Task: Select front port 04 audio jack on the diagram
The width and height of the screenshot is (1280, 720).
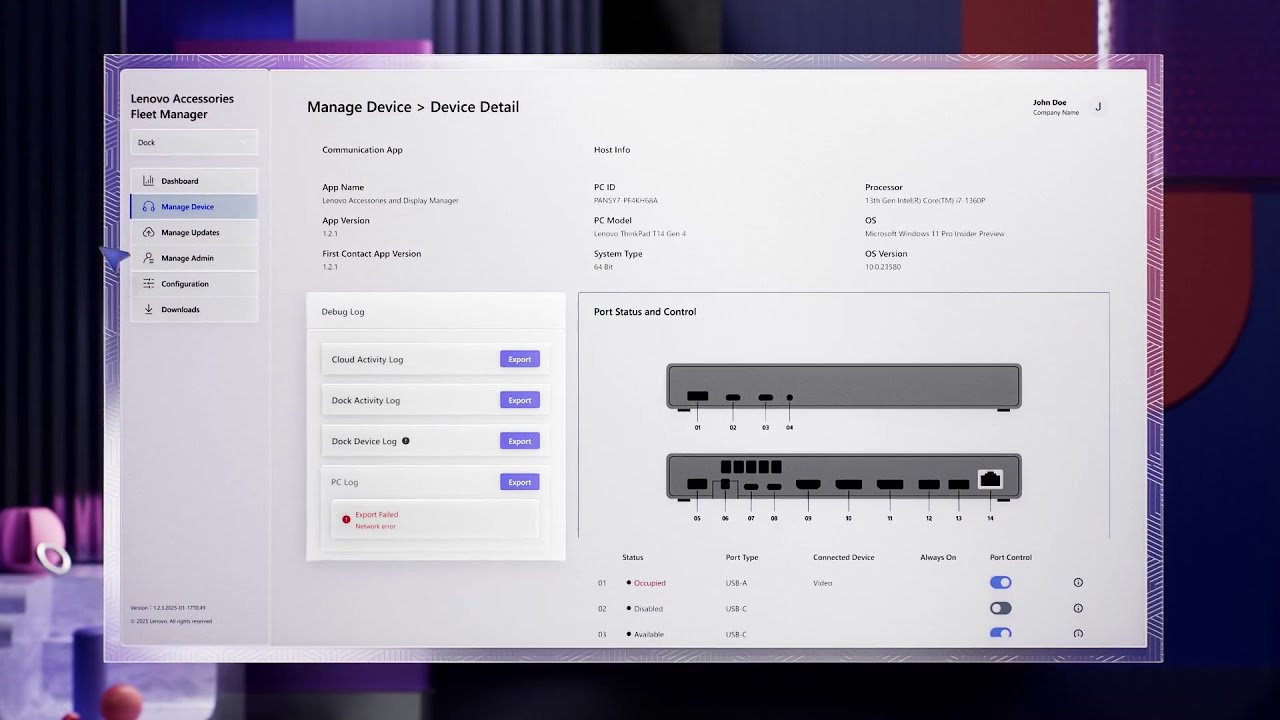Action: pyautogui.click(x=790, y=397)
